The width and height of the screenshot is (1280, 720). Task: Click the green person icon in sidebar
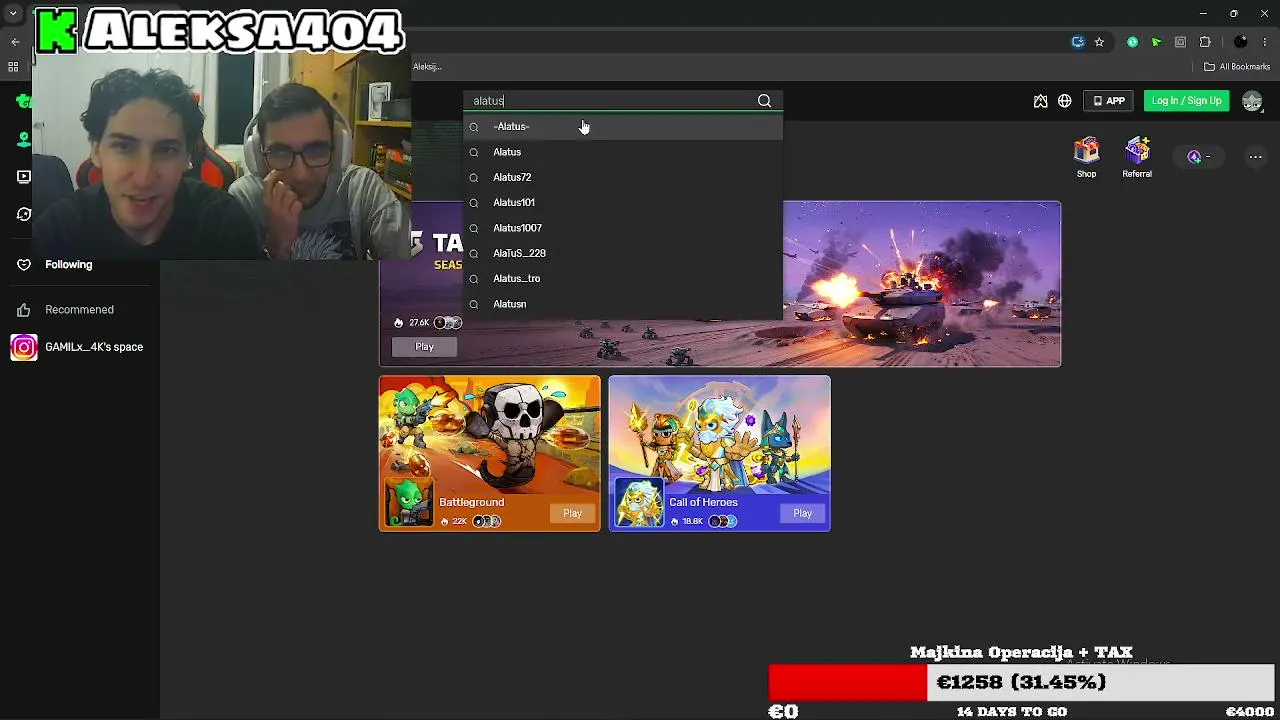pos(24,139)
